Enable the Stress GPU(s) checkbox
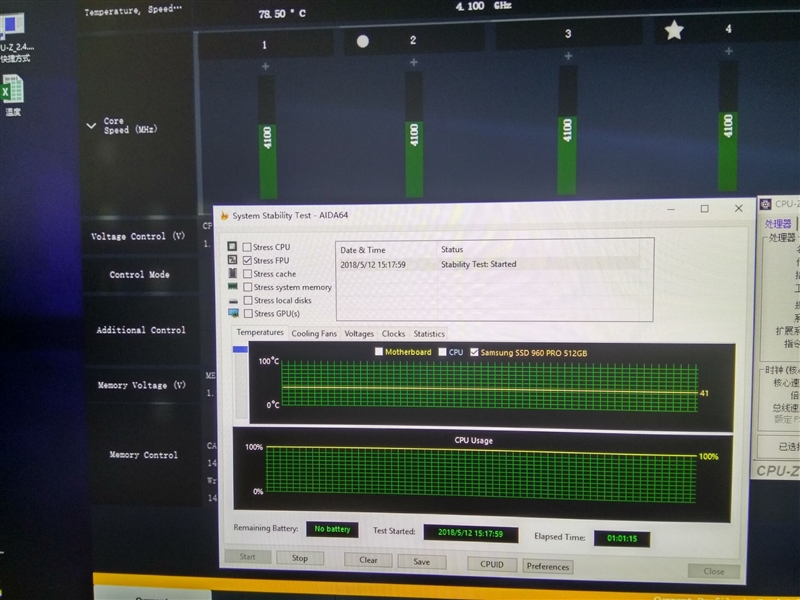The height and width of the screenshot is (600, 800). [248, 313]
